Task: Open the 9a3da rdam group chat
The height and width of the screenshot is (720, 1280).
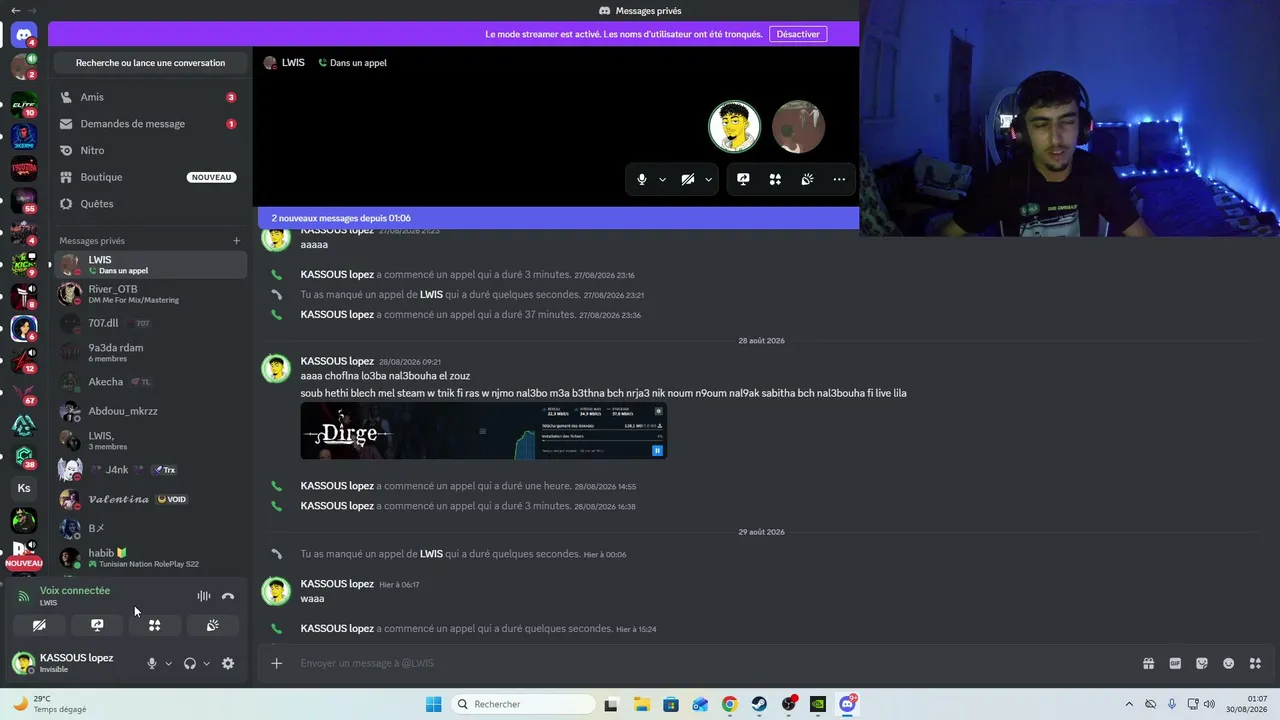Action: click(149, 352)
